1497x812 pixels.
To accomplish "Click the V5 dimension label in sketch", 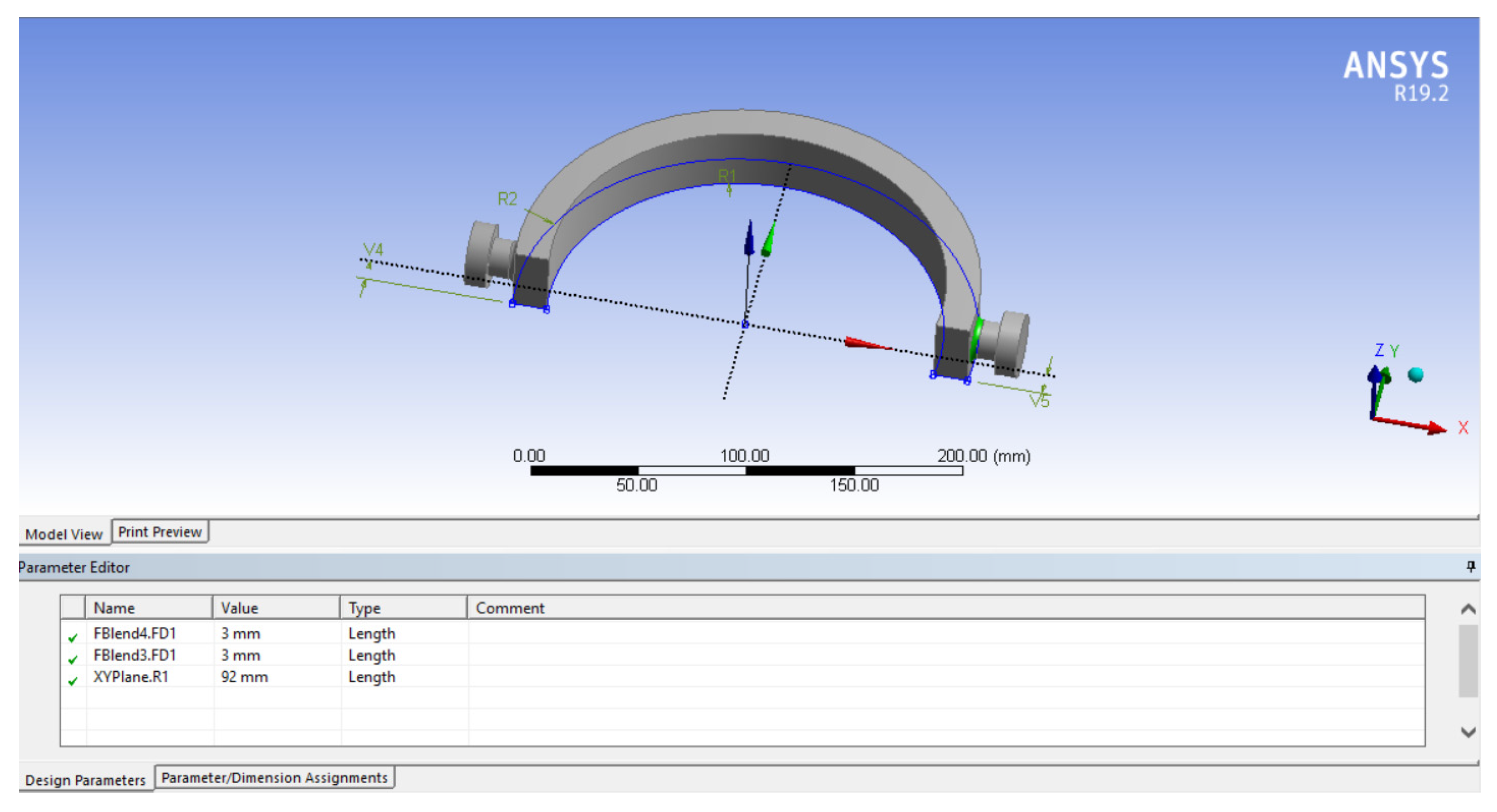I will [x=1039, y=401].
